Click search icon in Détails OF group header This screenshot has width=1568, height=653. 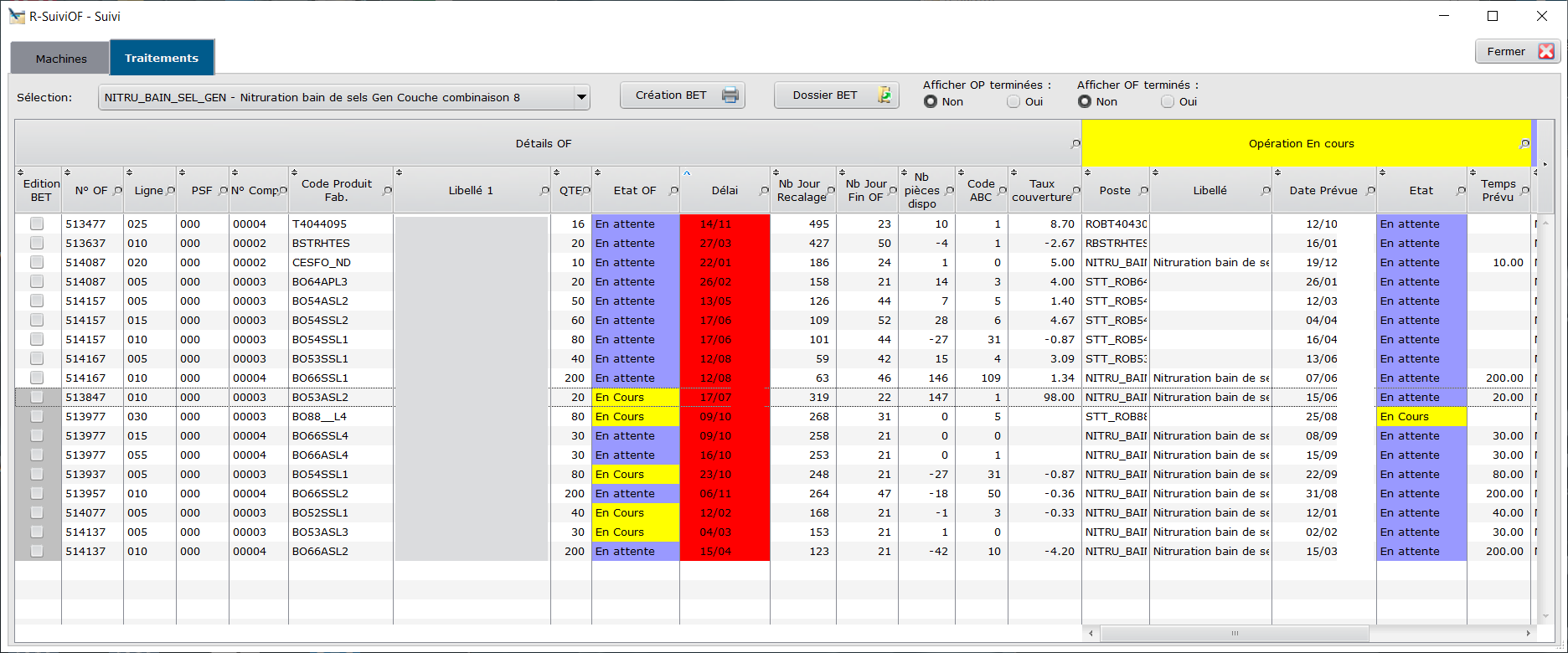click(1075, 145)
